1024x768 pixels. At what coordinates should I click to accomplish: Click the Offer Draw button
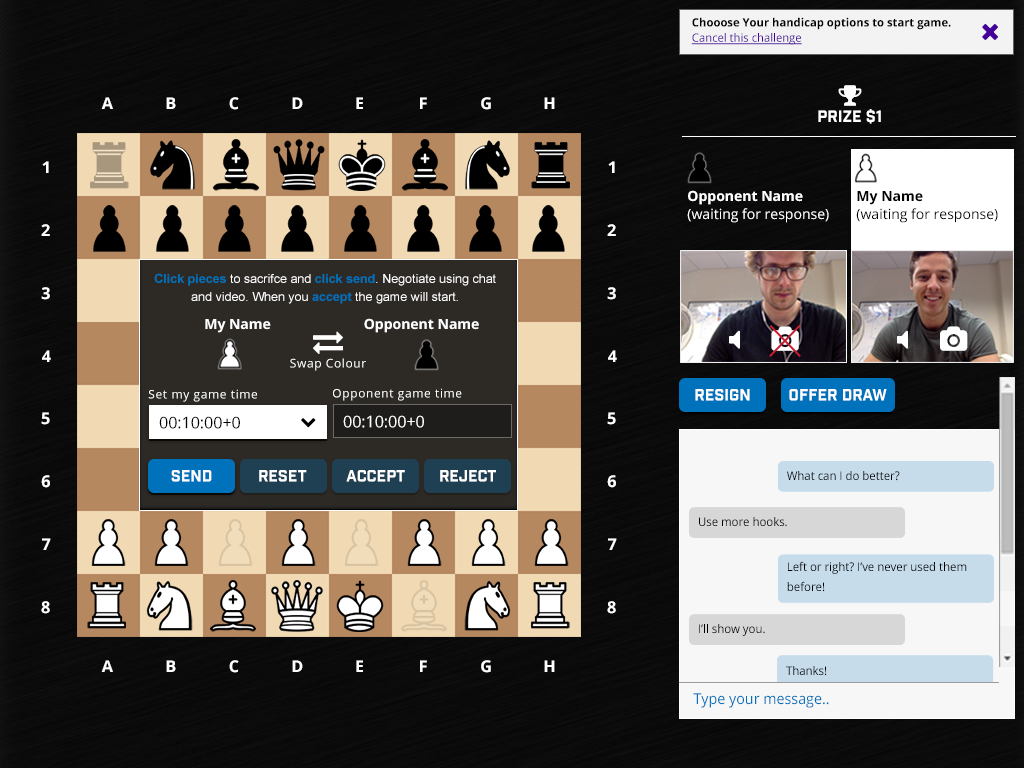[837, 395]
